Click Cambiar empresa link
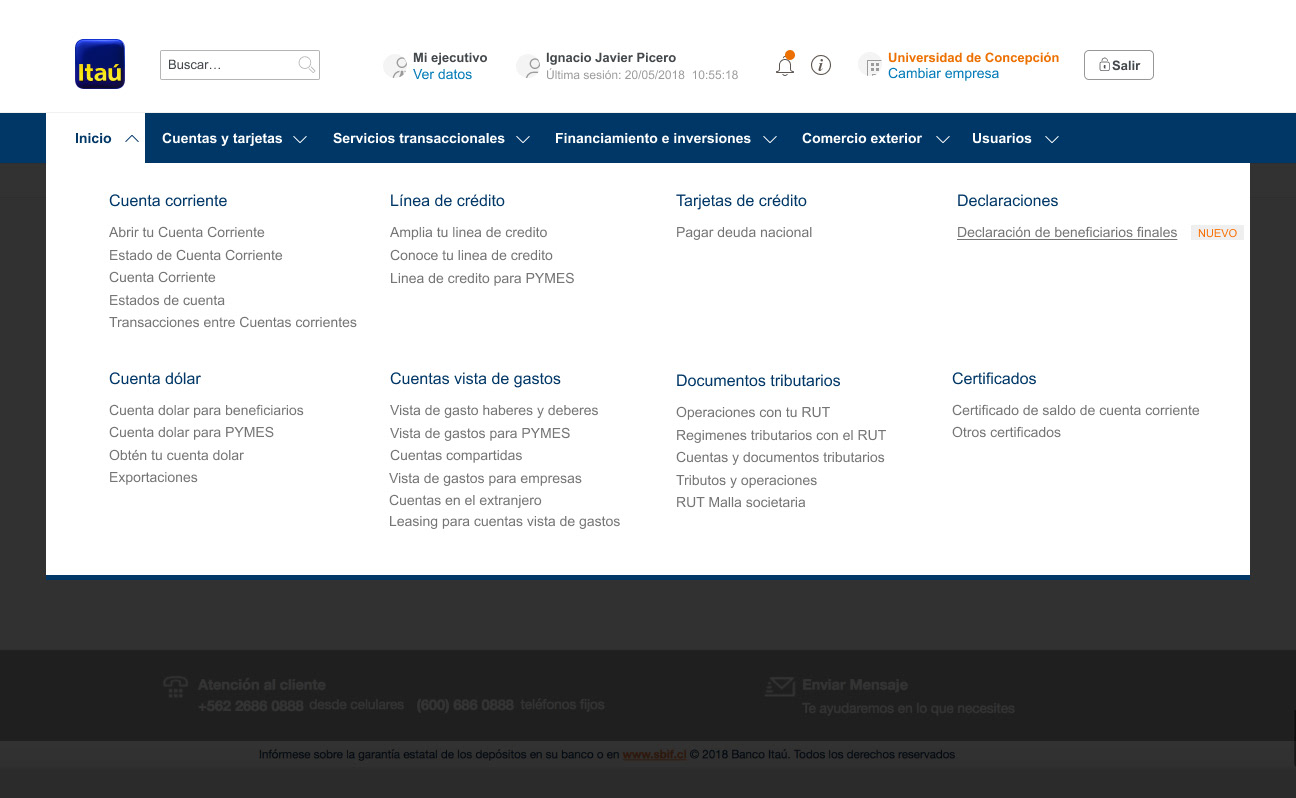The image size is (1296, 798). 943,73
